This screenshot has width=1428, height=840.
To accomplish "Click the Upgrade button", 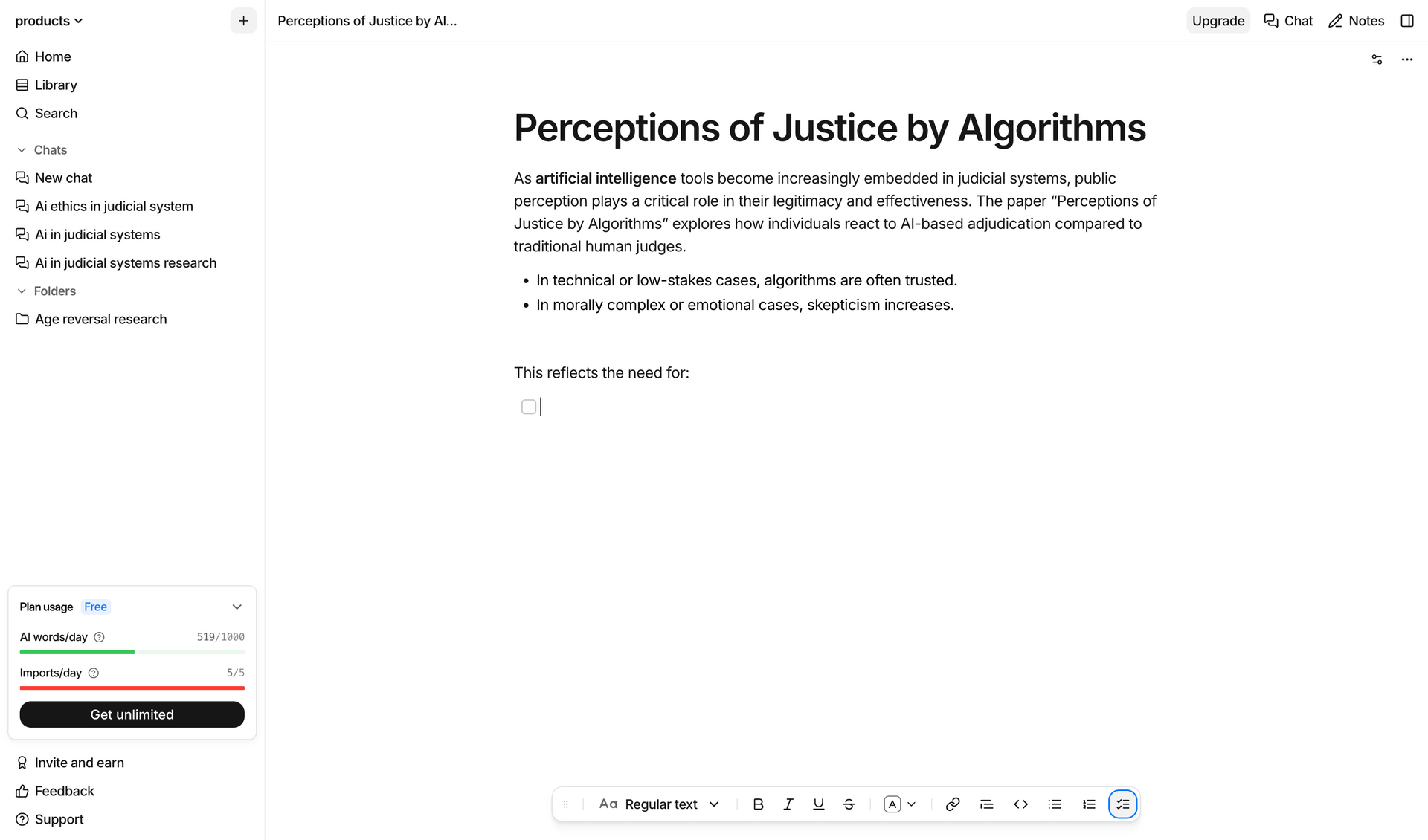I will pyautogui.click(x=1218, y=21).
